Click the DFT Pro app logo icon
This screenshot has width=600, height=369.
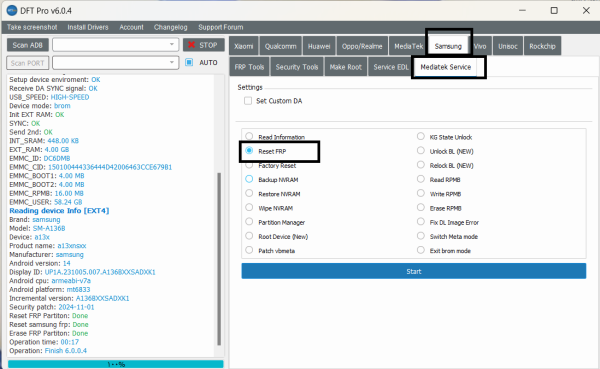pos(12,10)
